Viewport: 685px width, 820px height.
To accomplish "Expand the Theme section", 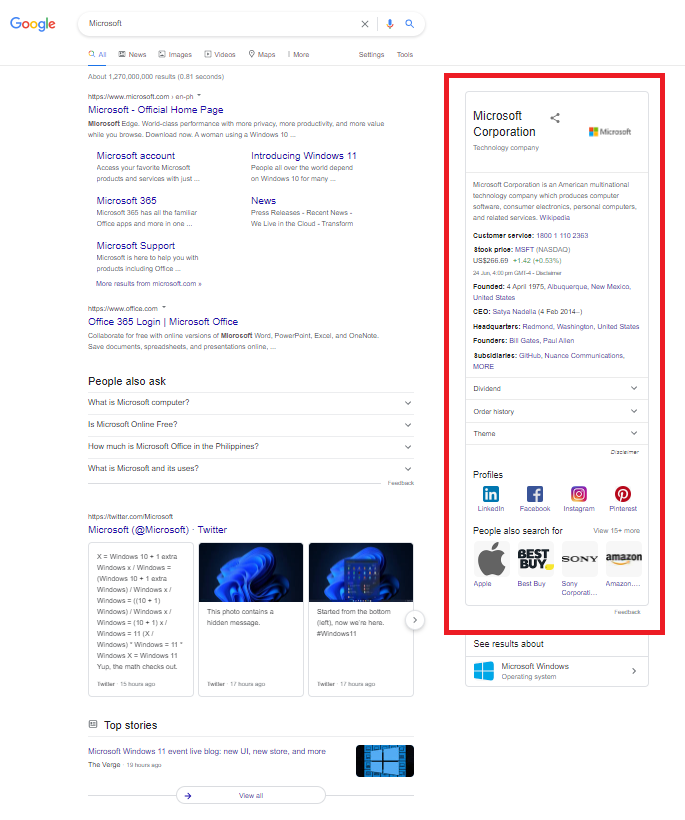I will click(x=557, y=434).
